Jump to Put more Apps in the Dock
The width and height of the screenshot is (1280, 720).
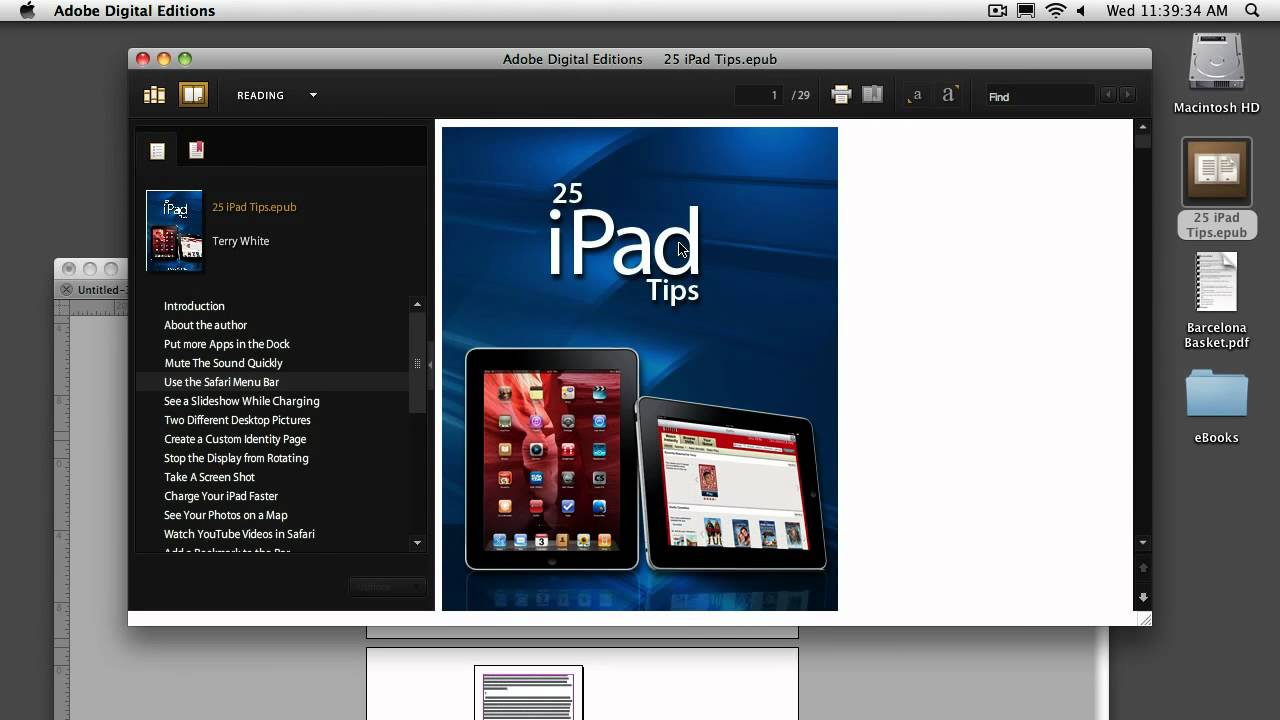pos(227,344)
